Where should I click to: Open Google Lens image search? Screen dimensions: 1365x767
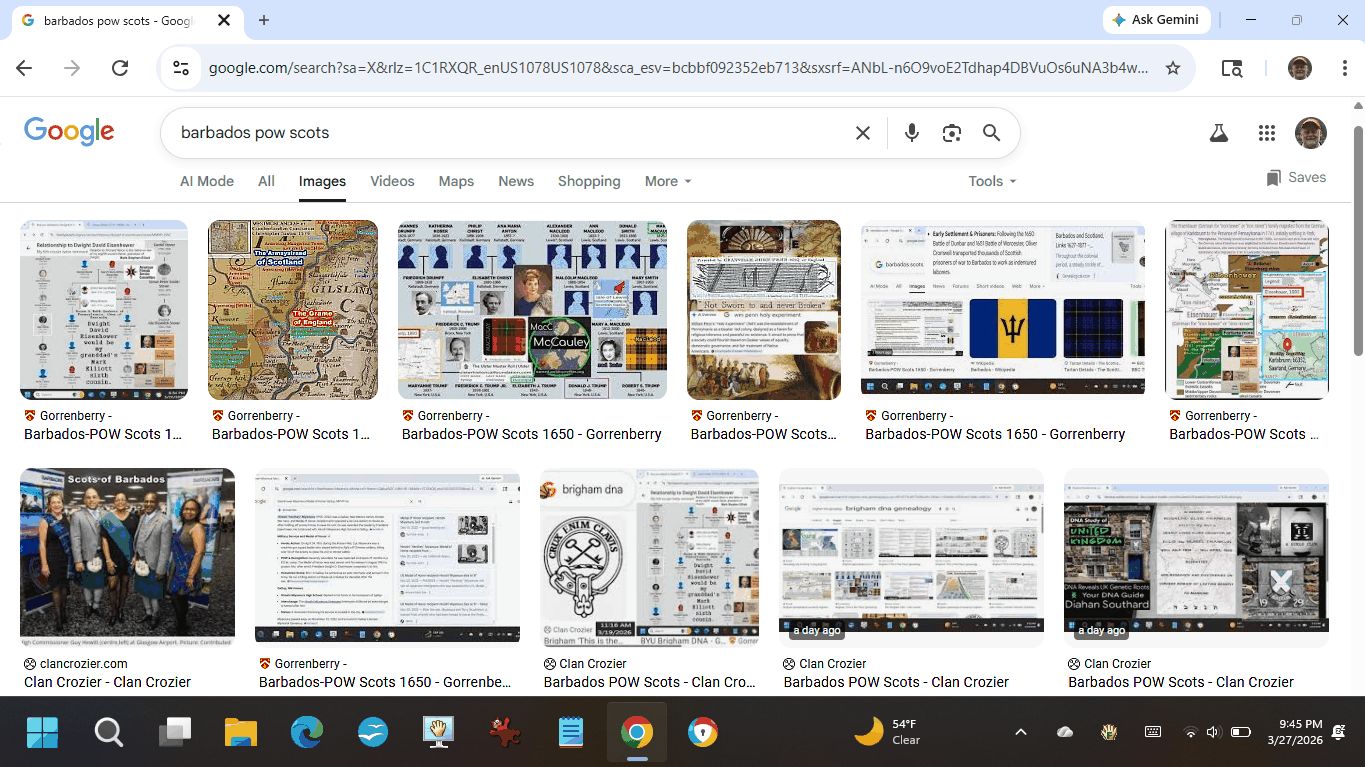tap(951, 133)
